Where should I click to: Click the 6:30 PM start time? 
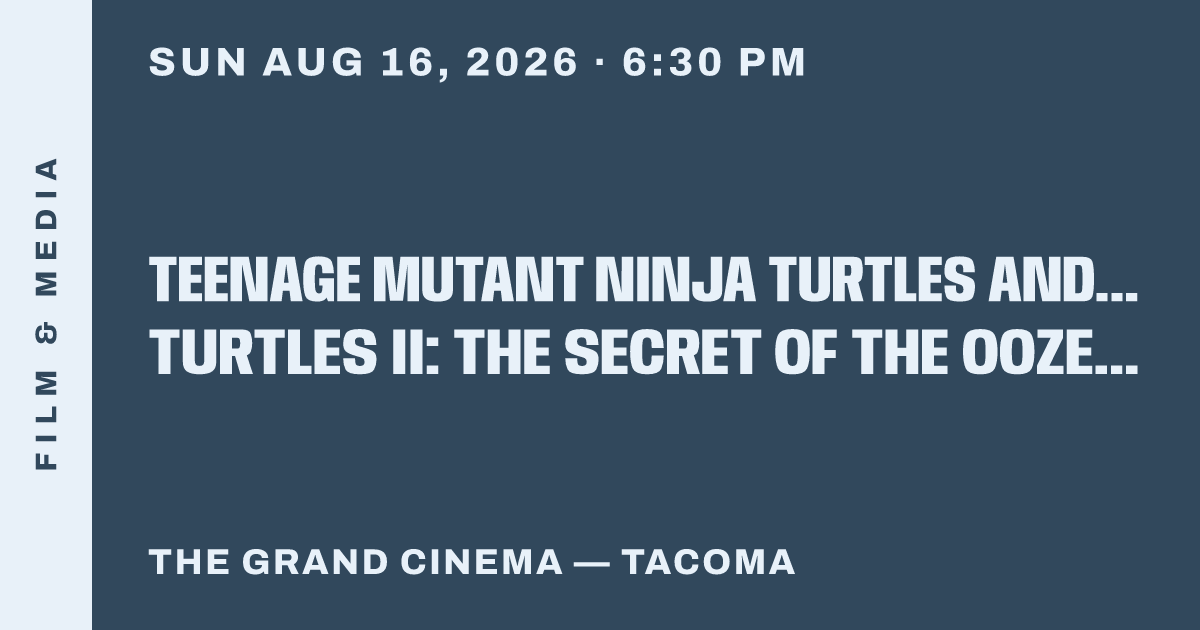coord(714,62)
